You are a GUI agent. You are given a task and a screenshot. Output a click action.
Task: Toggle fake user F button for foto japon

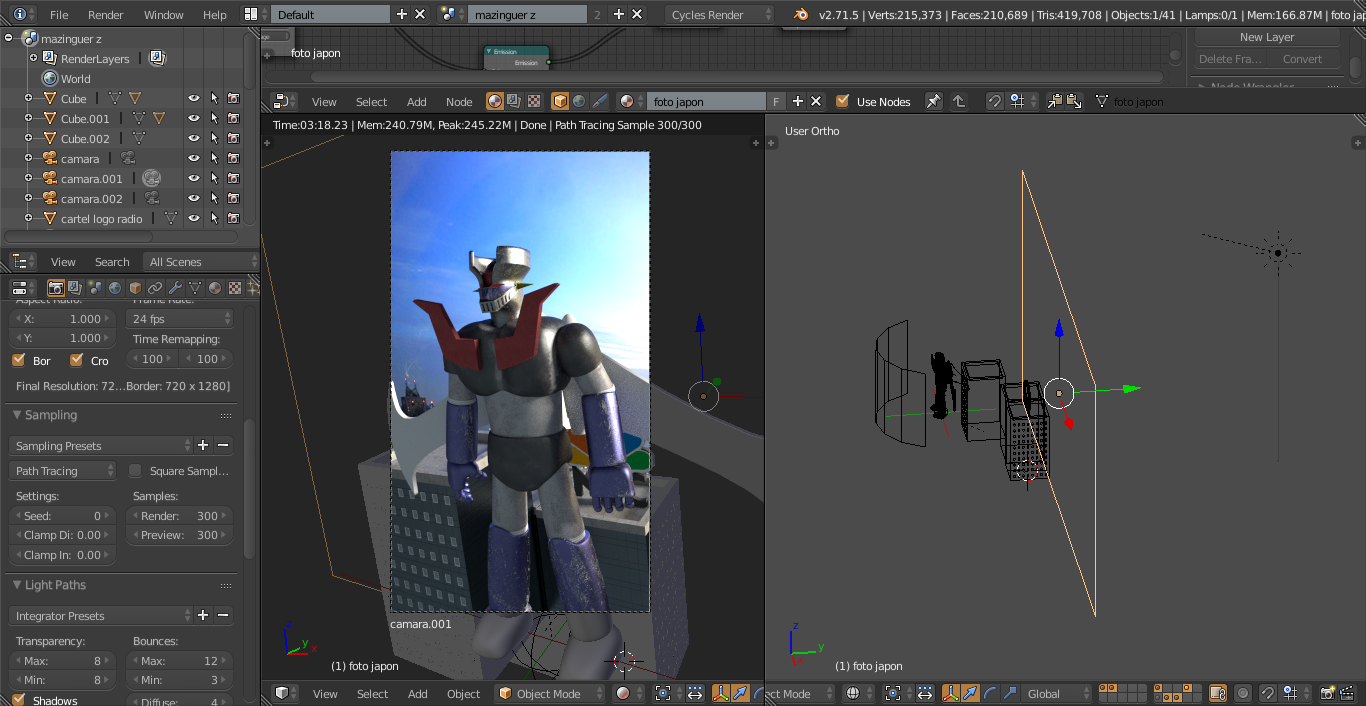pos(776,101)
